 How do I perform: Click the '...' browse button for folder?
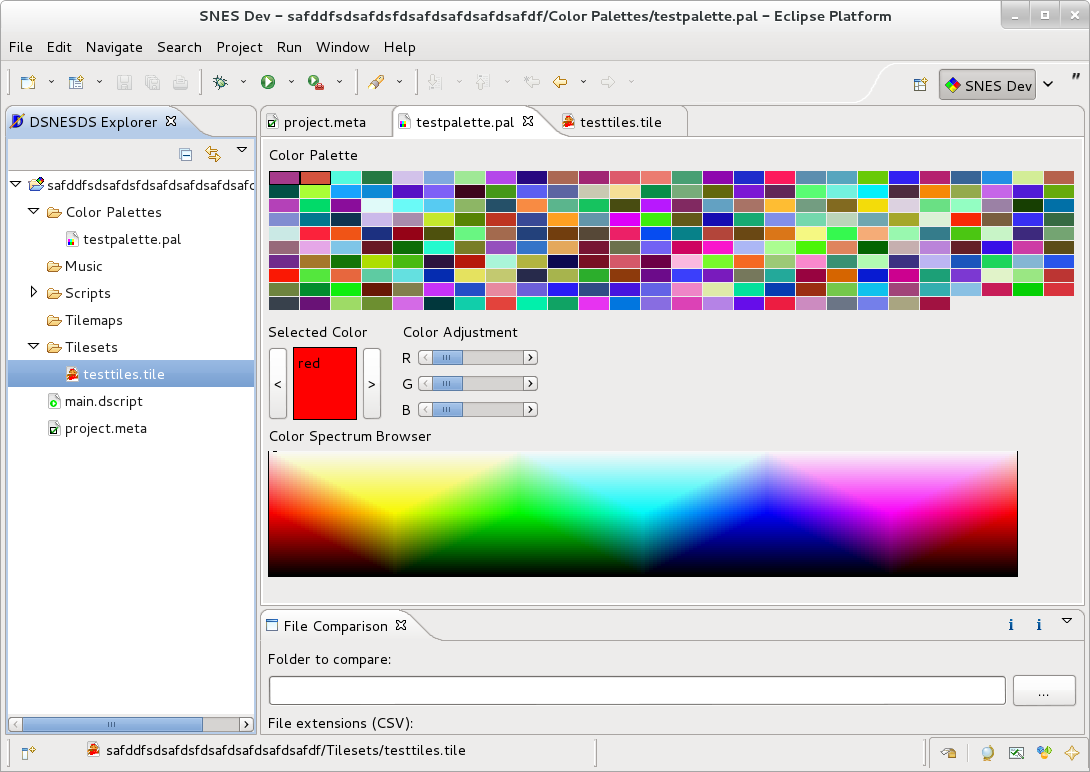coord(1044,690)
